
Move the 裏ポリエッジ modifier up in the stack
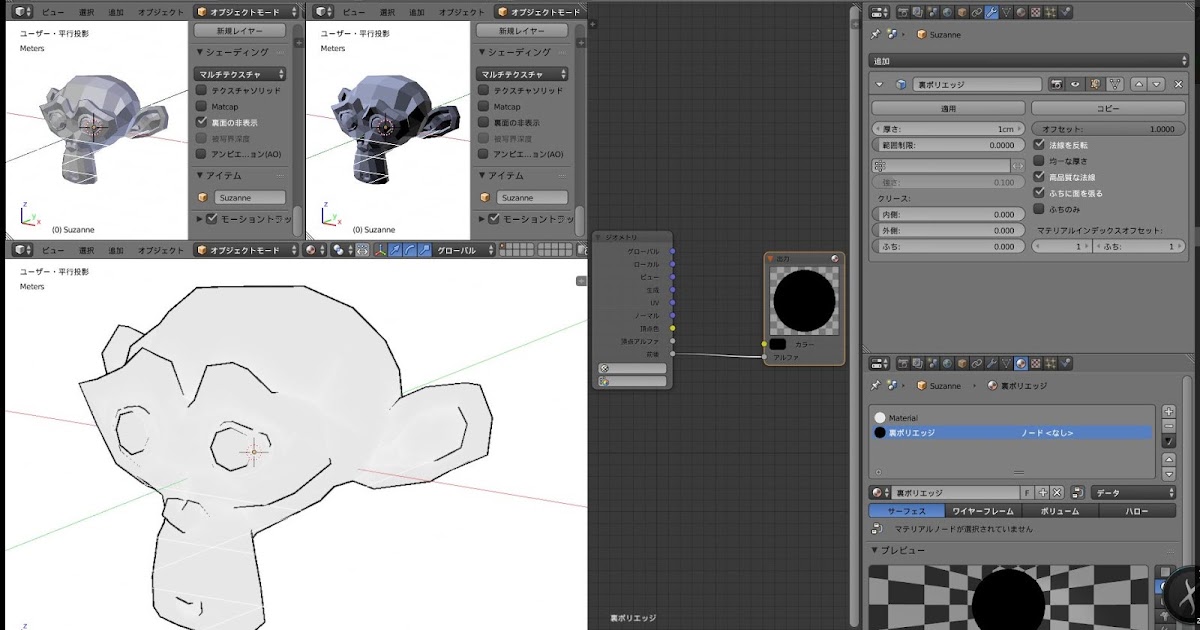pos(1137,85)
